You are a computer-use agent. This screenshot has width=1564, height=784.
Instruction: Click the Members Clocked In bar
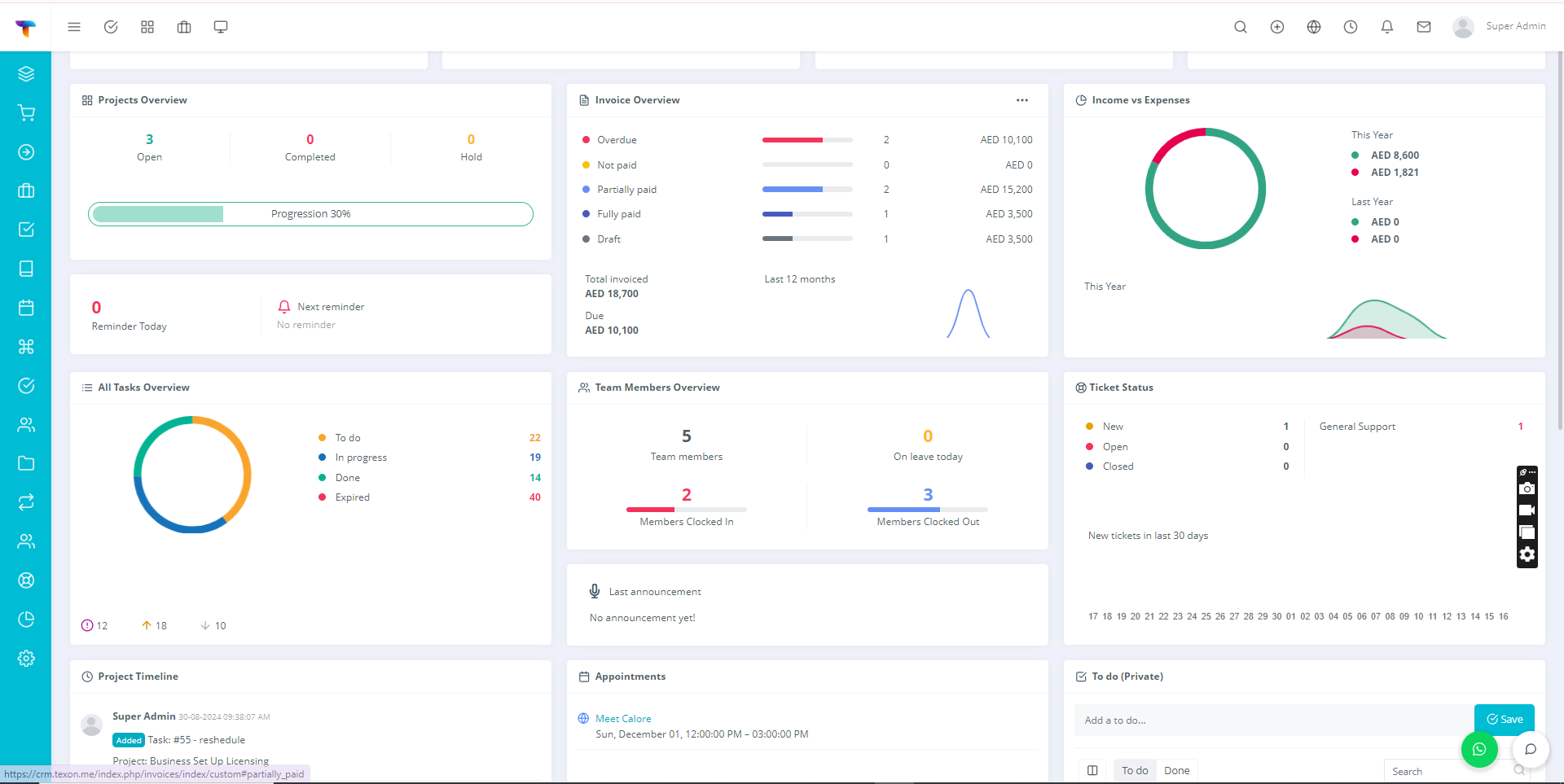pyautogui.click(x=687, y=510)
